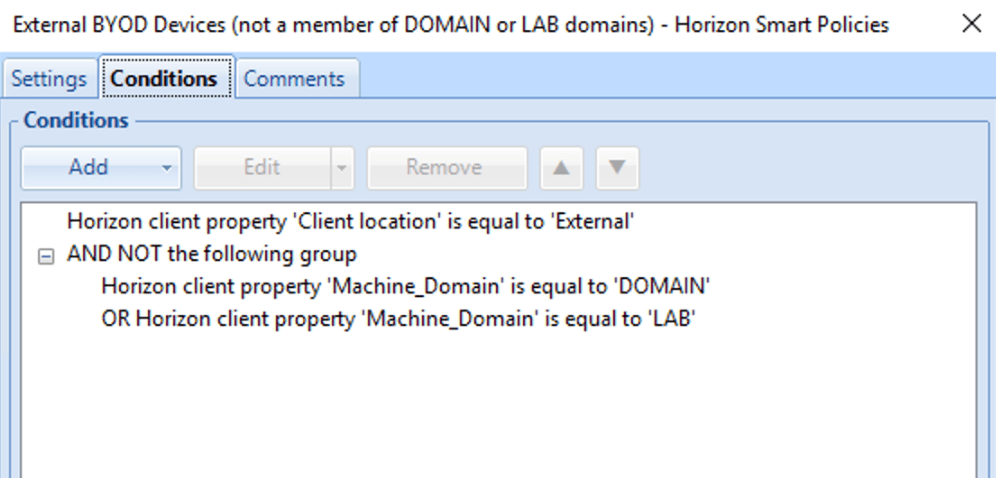
Task: Click the Edit button
Action: pyautogui.click(x=262, y=168)
